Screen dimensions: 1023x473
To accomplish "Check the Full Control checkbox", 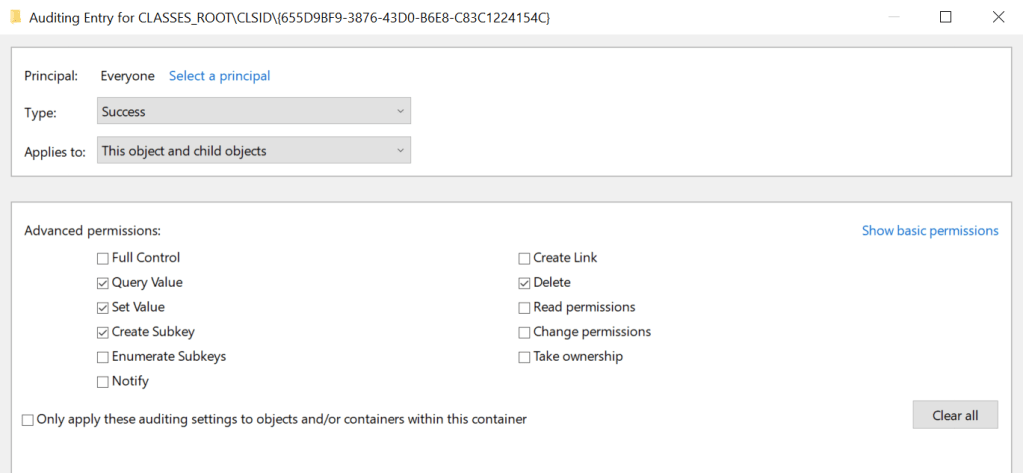I will [x=103, y=258].
